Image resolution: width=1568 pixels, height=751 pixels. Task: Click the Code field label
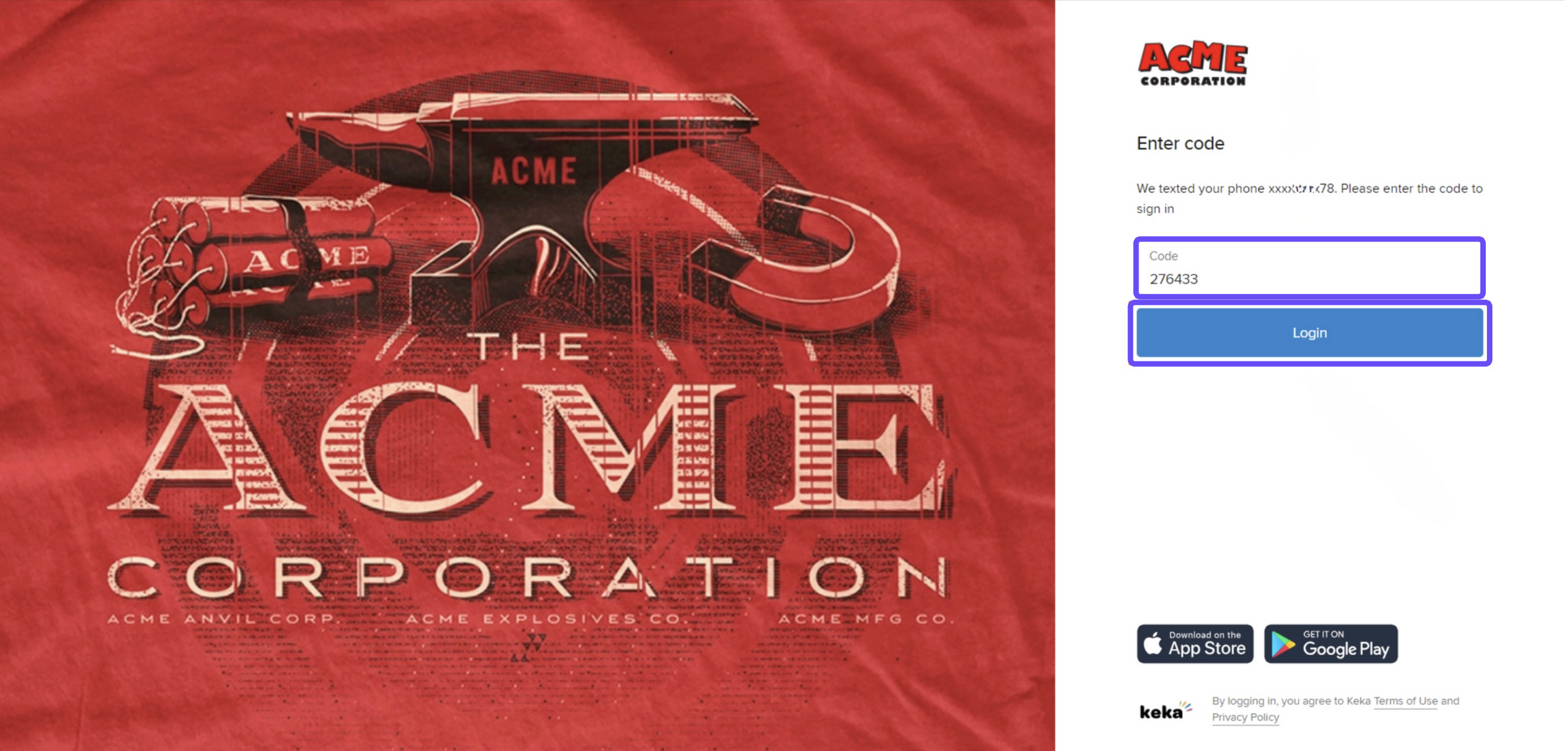tap(1162, 256)
